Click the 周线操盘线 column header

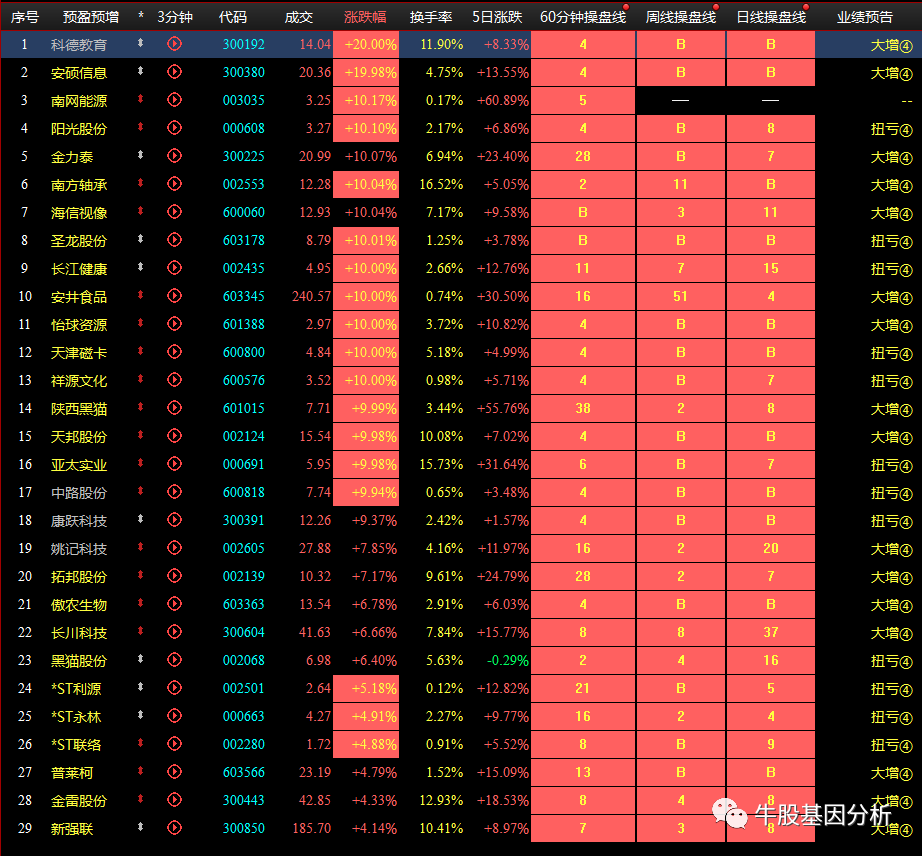(680, 17)
